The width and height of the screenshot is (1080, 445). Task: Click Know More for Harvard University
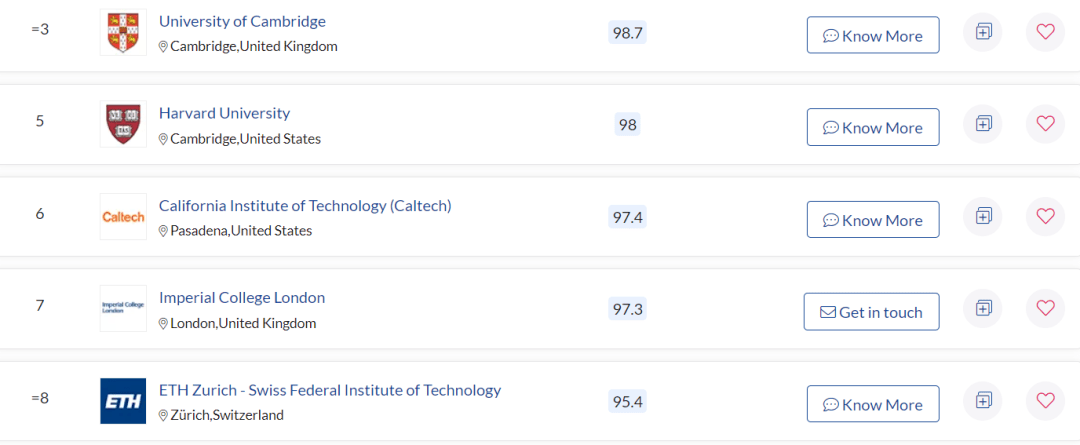click(x=873, y=127)
